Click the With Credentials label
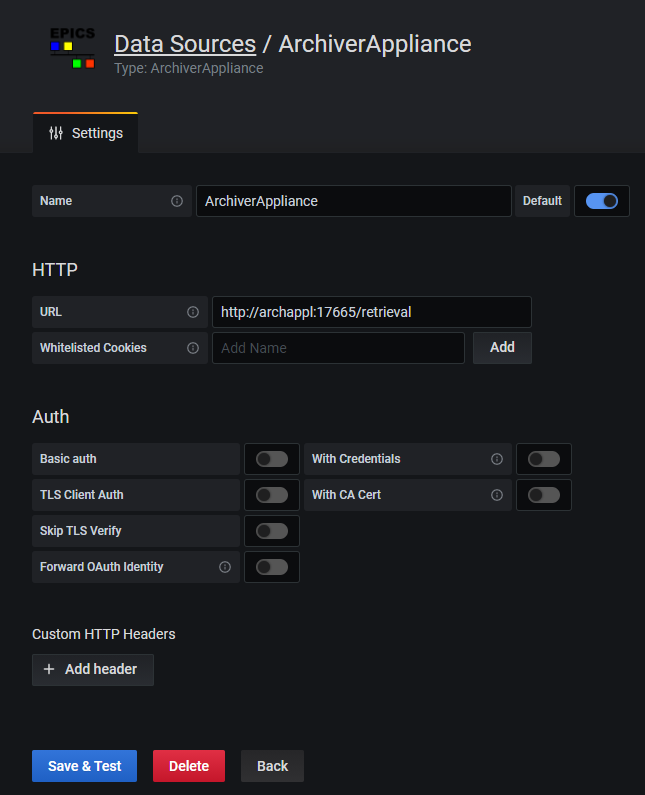Image resolution: width=645 pixels, height=795 pixels. click(x=356, y=459)
